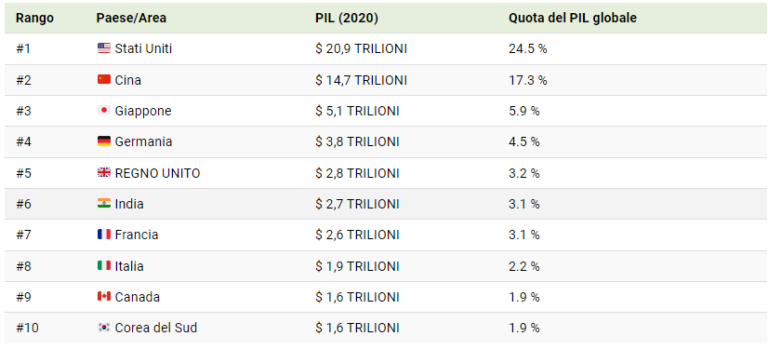
Task: Click the Italy flag icon
Action: 104,266
